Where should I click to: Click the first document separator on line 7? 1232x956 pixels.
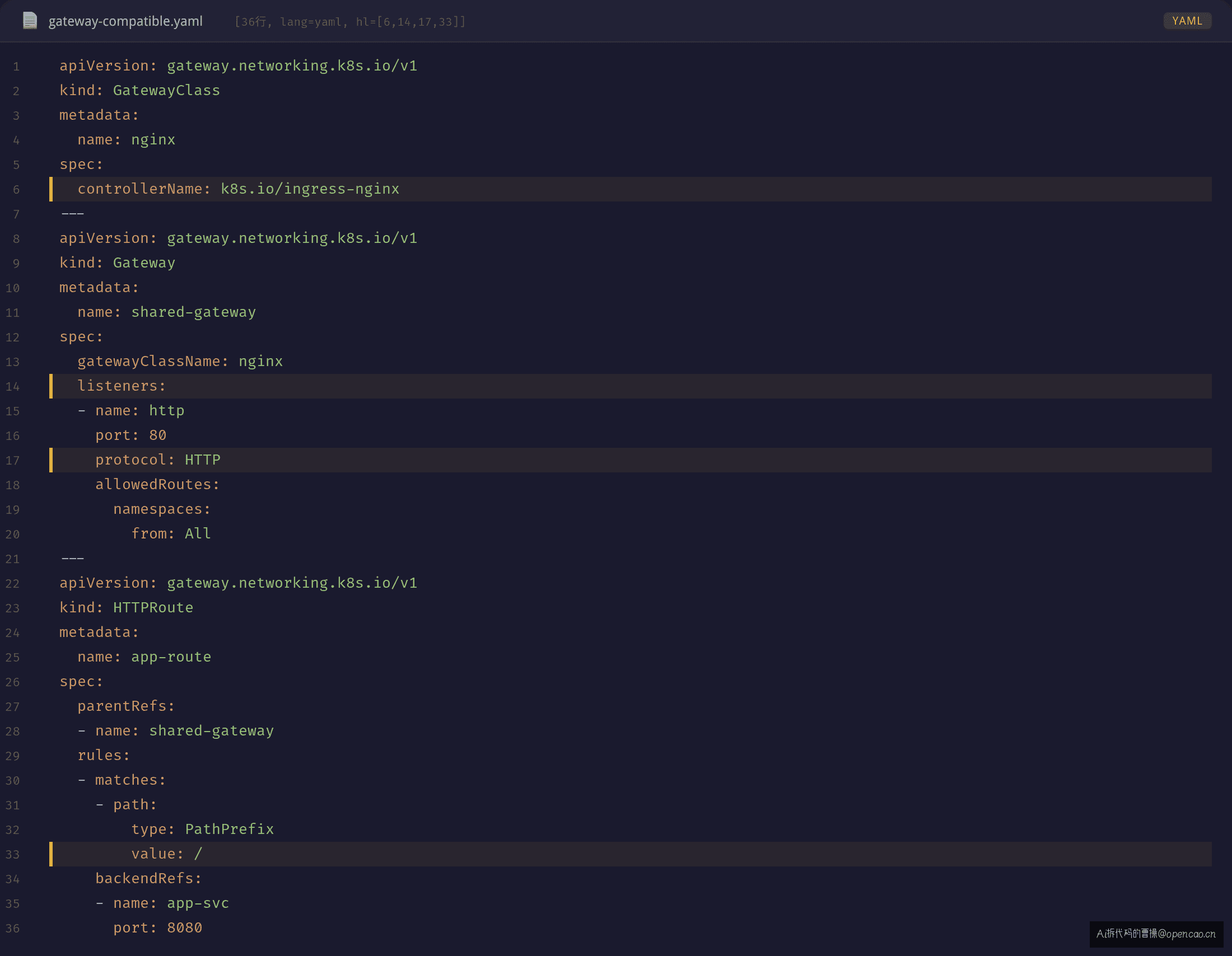72,214
